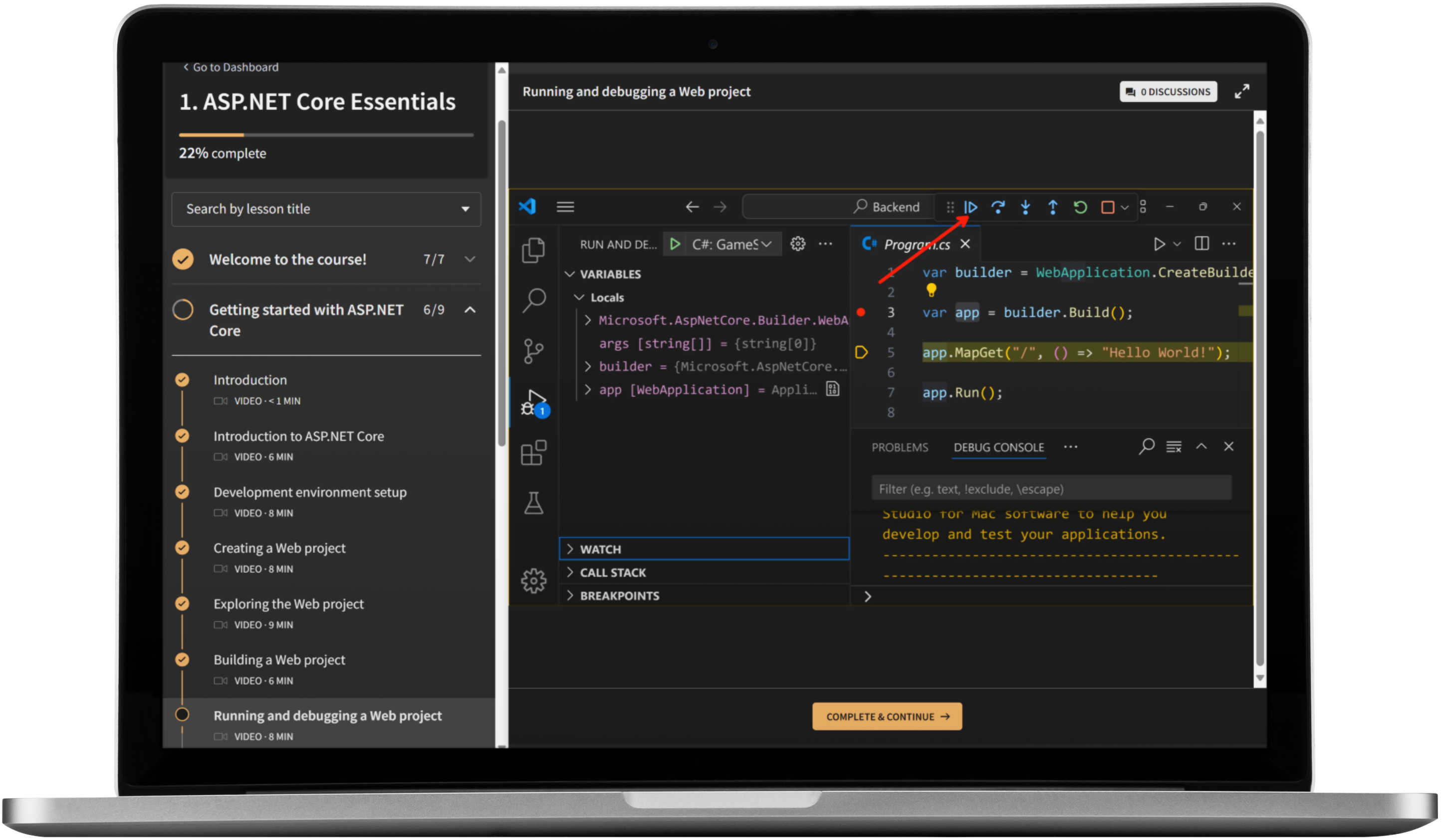The width and height of the screenshot is (1444, 840).
Task: Click the green Start Debugging play icon
Action: click(675, 244)
